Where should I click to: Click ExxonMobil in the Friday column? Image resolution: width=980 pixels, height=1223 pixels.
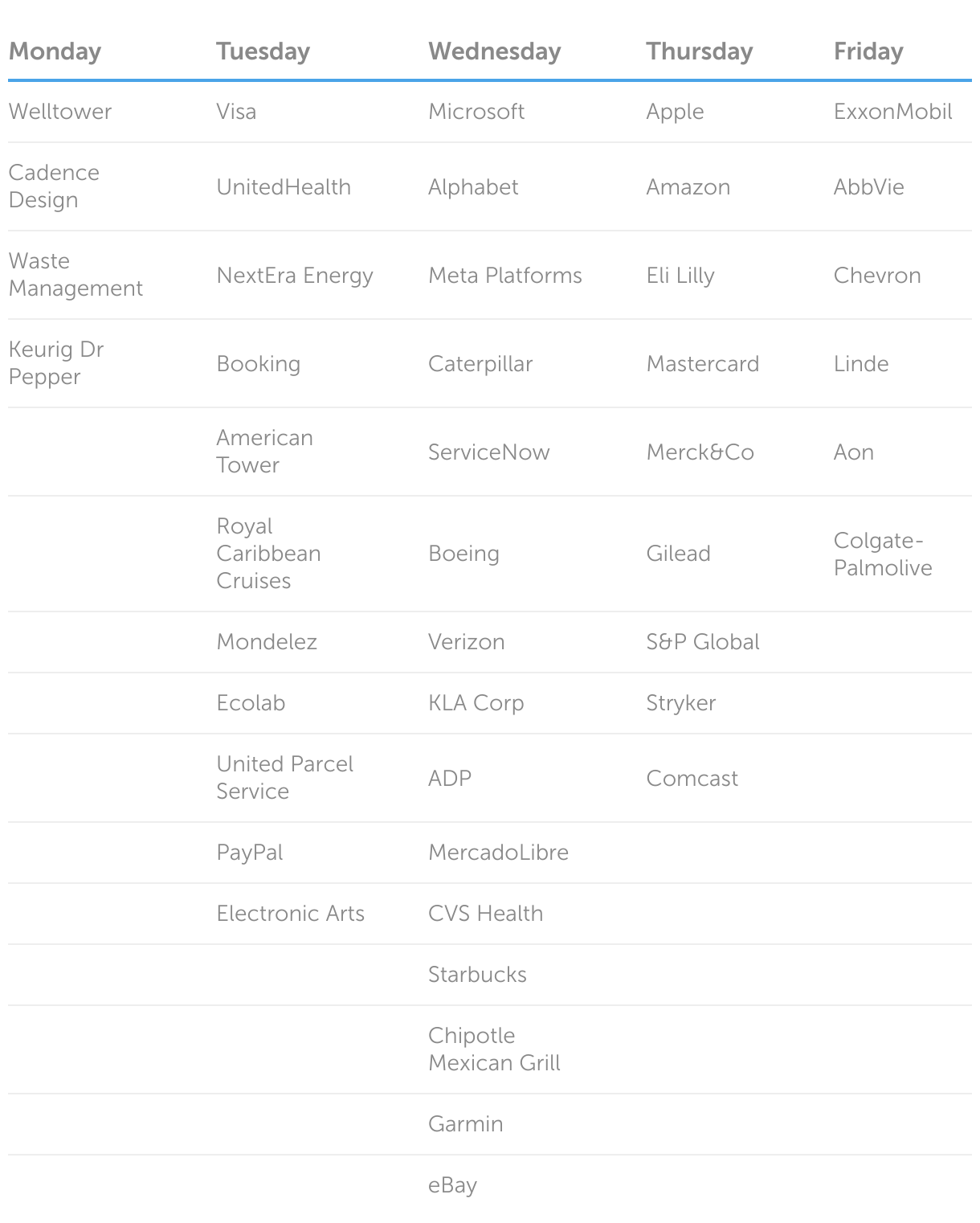[x=893, y=111]
